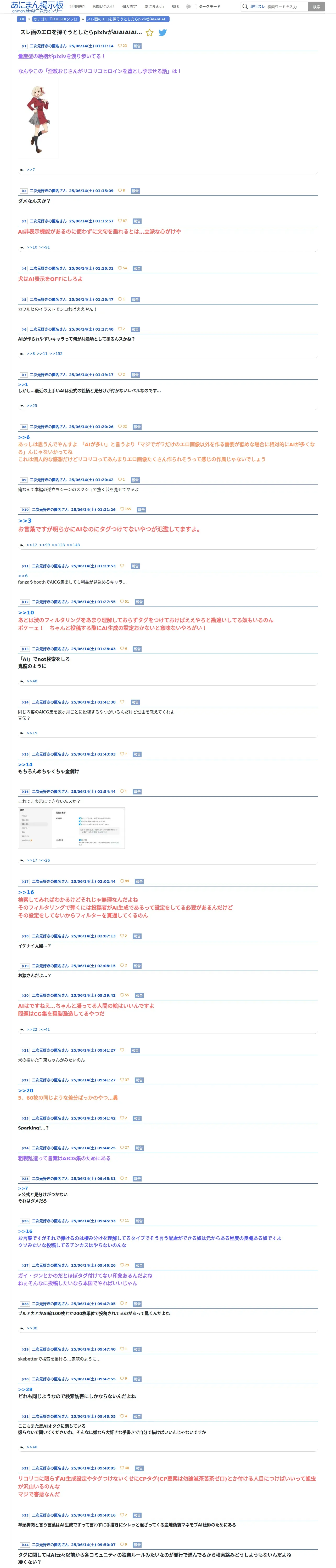The width and height of the screenshot is (336, 1568).
Task: Like post 6 with heart icon
Action: 120,329
